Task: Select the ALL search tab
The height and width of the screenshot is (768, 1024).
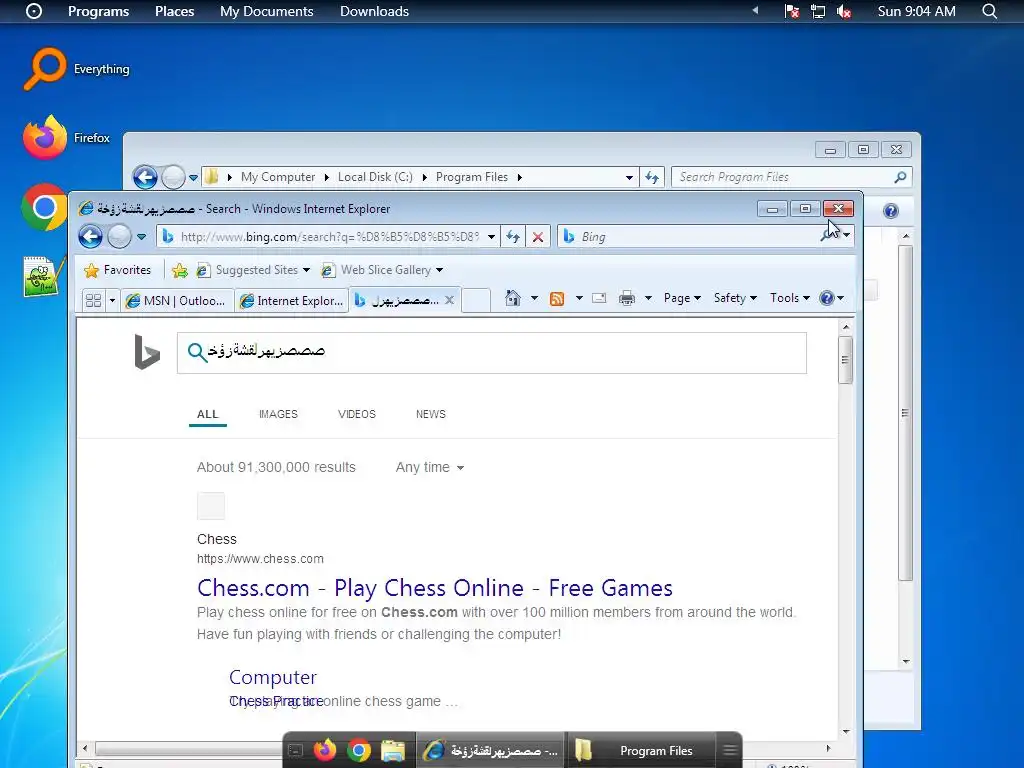Action: [208, 414]
